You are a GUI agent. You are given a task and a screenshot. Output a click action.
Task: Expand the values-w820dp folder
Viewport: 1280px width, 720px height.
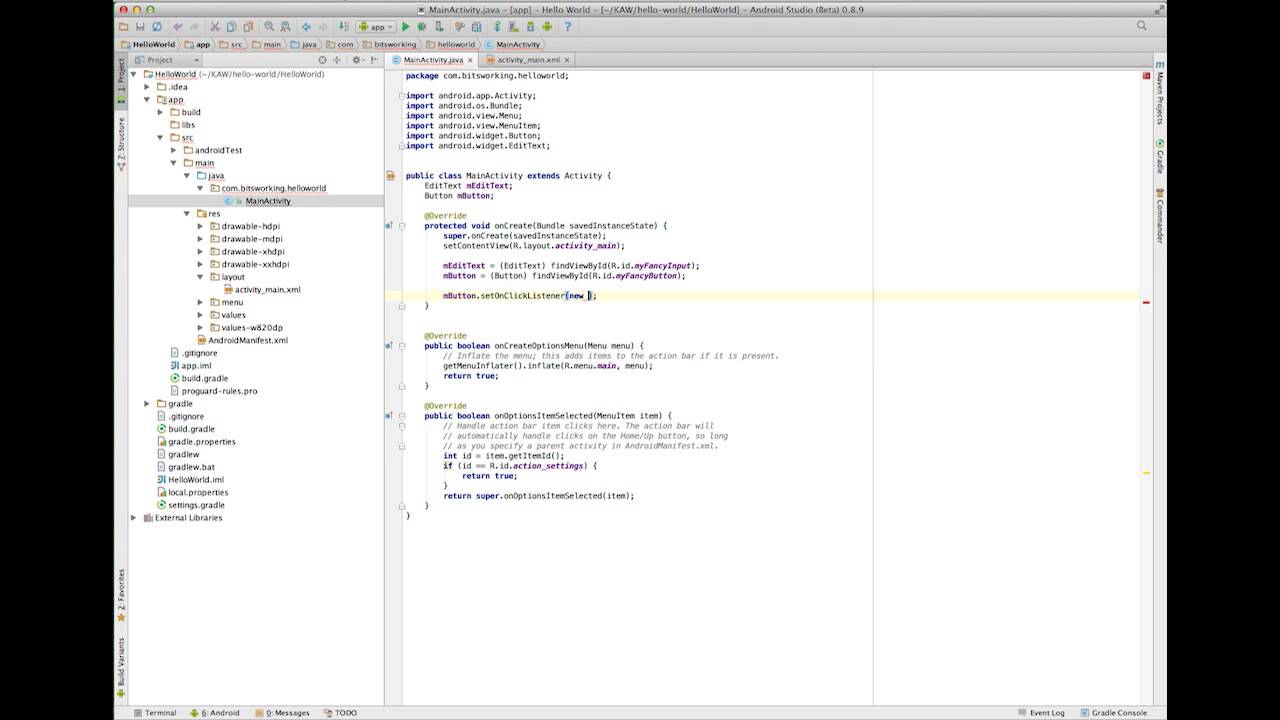199,327
